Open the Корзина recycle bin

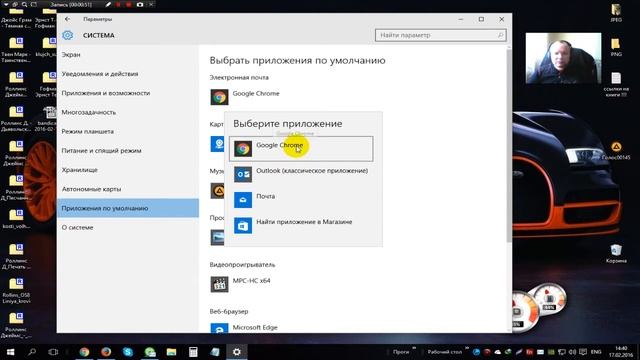(616, 253)
